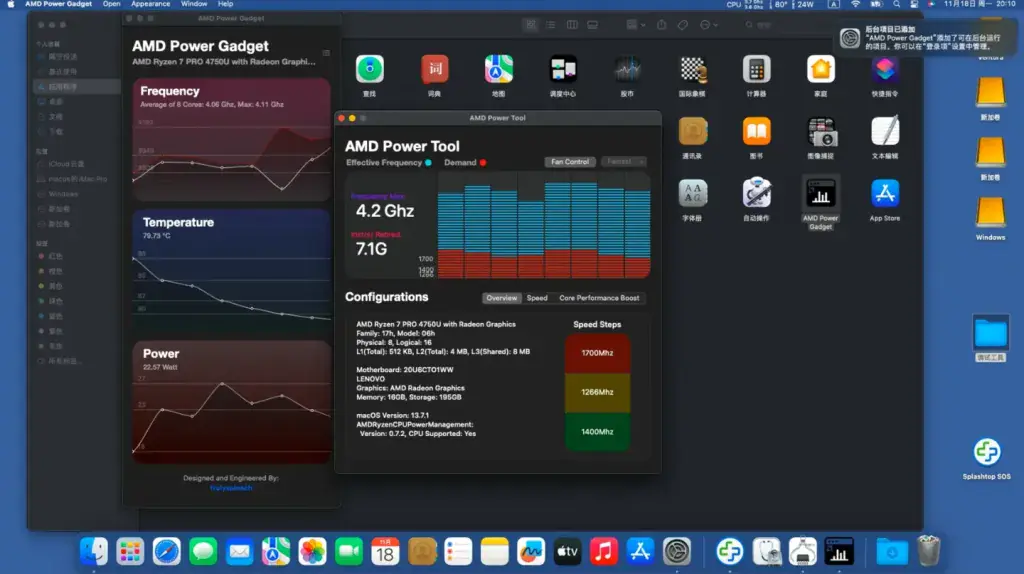Screen dimensions: 1024x574
Task: Click AMD Power Gadget icon in the Dock
Action: point(839,552)
